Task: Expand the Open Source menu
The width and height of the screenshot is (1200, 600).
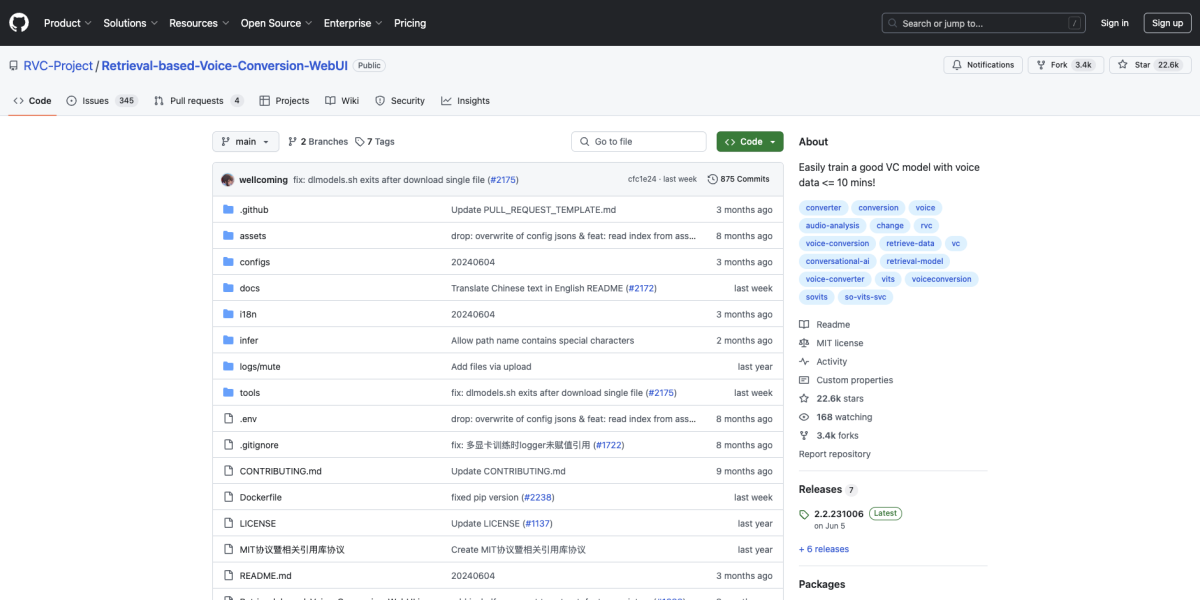Action: (x=276, y=23)
